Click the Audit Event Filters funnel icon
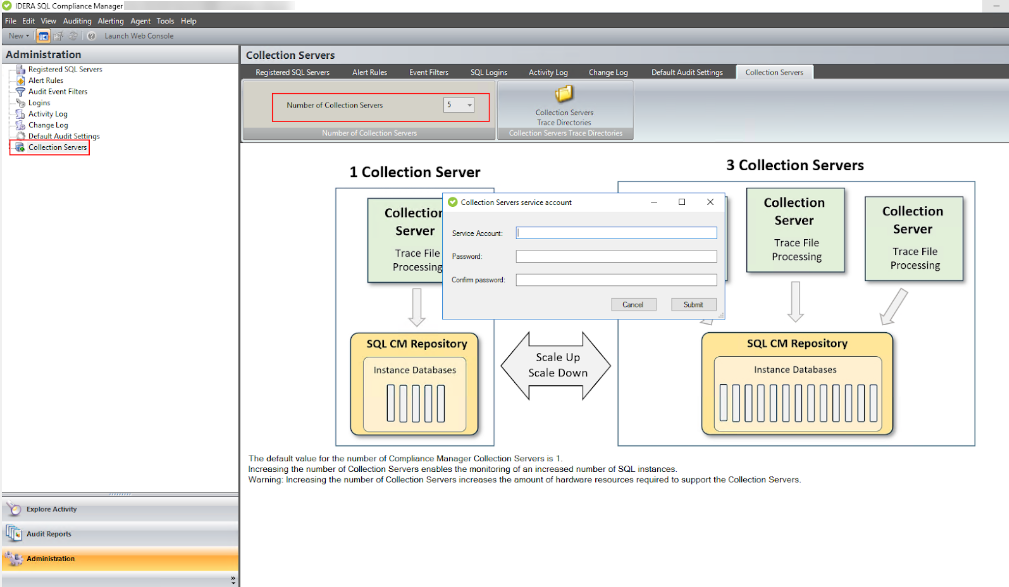 [x=21, y=91]
